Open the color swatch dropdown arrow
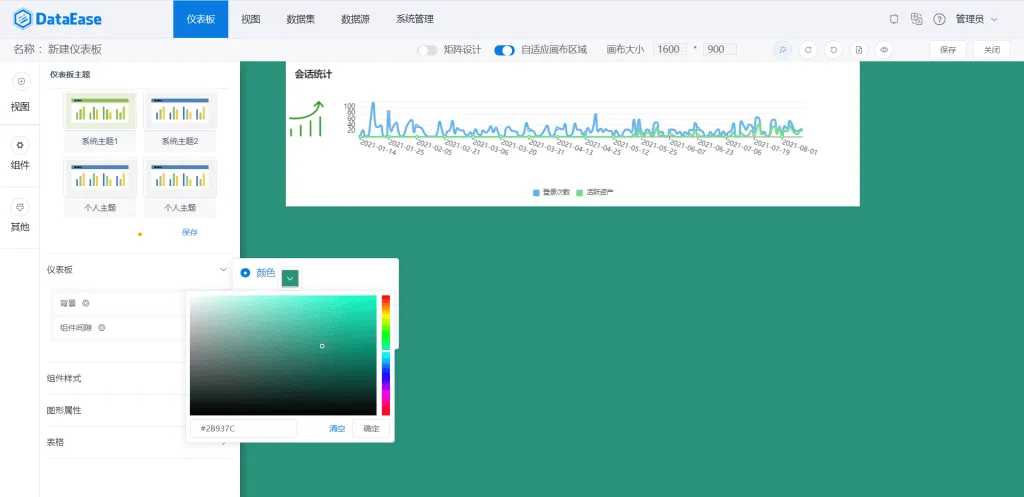The image size is (1024, 497). tap(290, 278)
